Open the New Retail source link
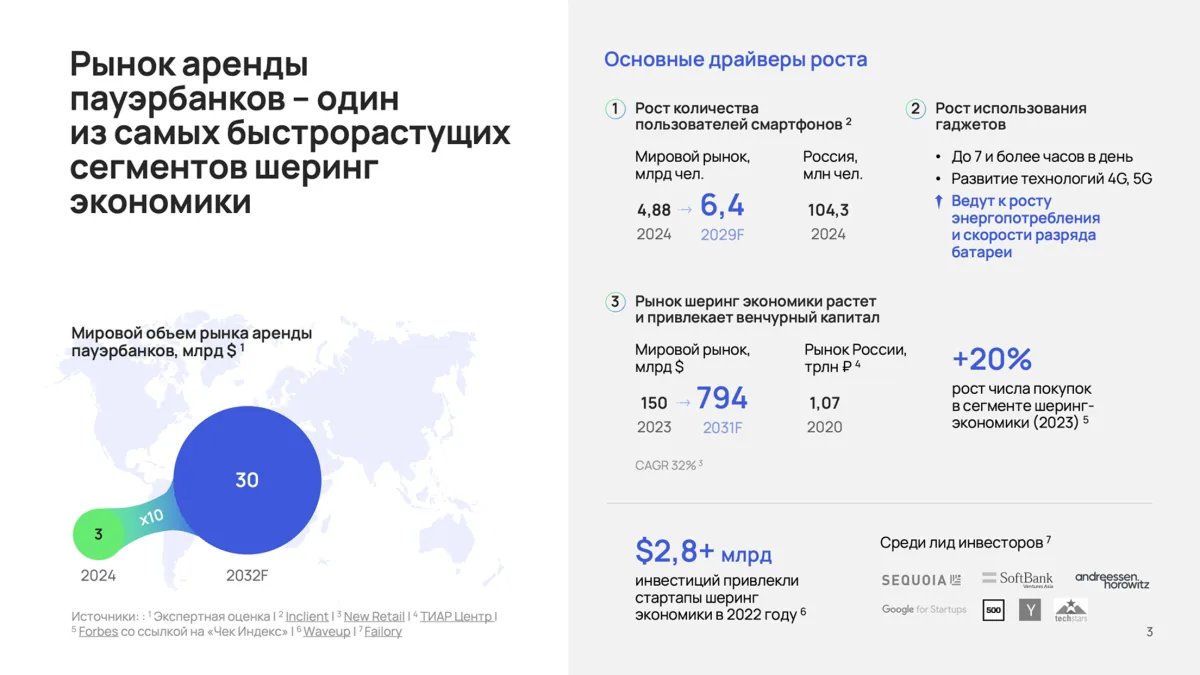The width and height of the screenshot is (1200, 675). (374, 616)
